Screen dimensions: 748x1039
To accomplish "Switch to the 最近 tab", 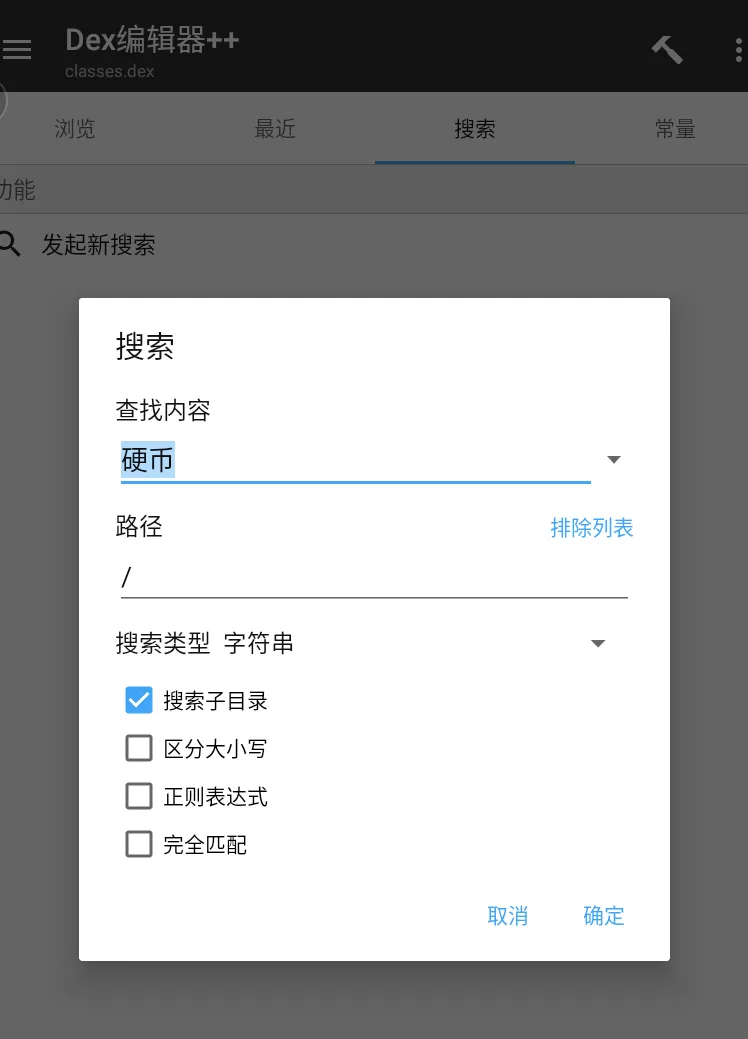I will pyautogui.click(x=275, y=129).
